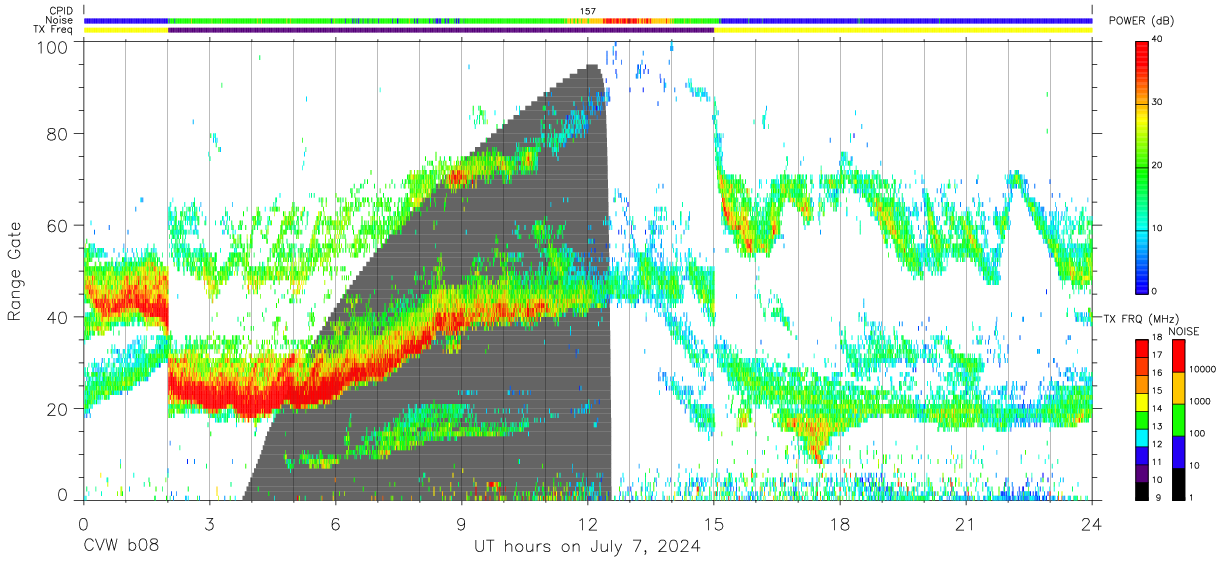This screenshot has width=1228, height=567.
Task: Click the 18 hour tick on time axis
Action: click(840, 525)
